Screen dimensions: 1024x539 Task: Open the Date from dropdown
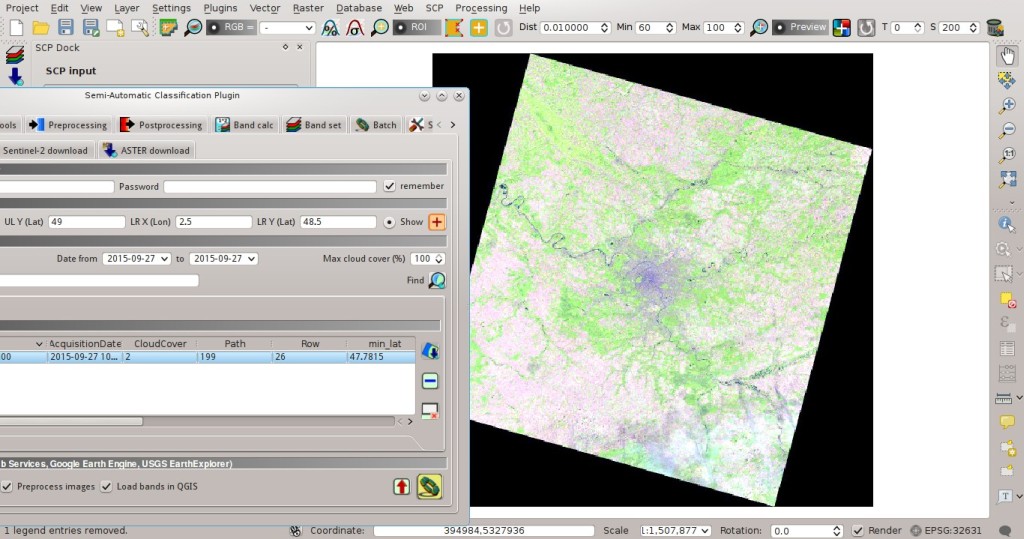point(136,259)
